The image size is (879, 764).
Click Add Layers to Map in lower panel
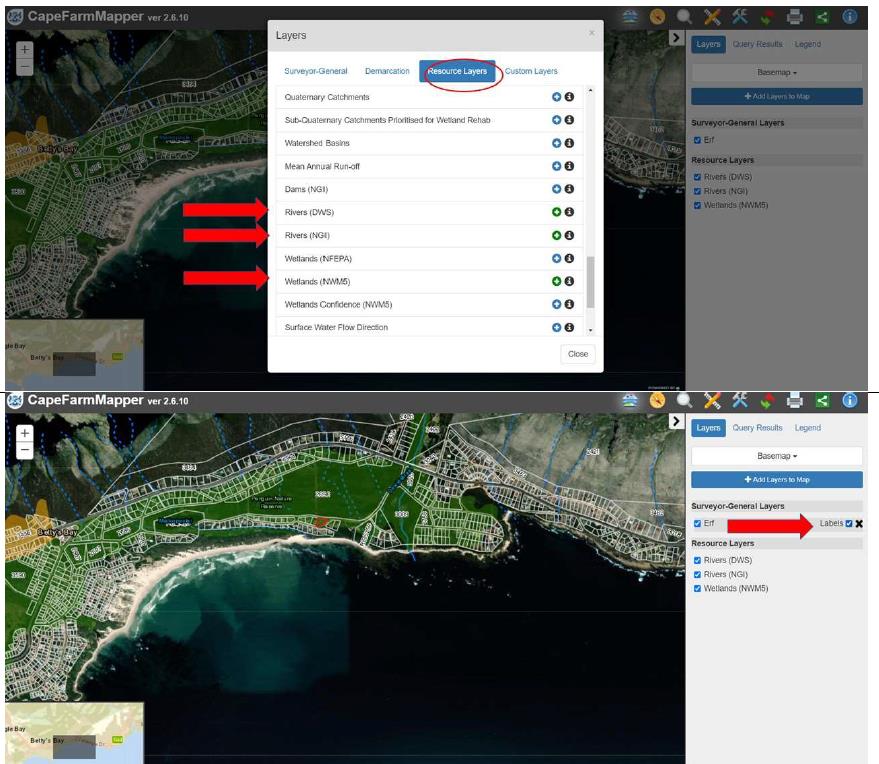(776, 479)
